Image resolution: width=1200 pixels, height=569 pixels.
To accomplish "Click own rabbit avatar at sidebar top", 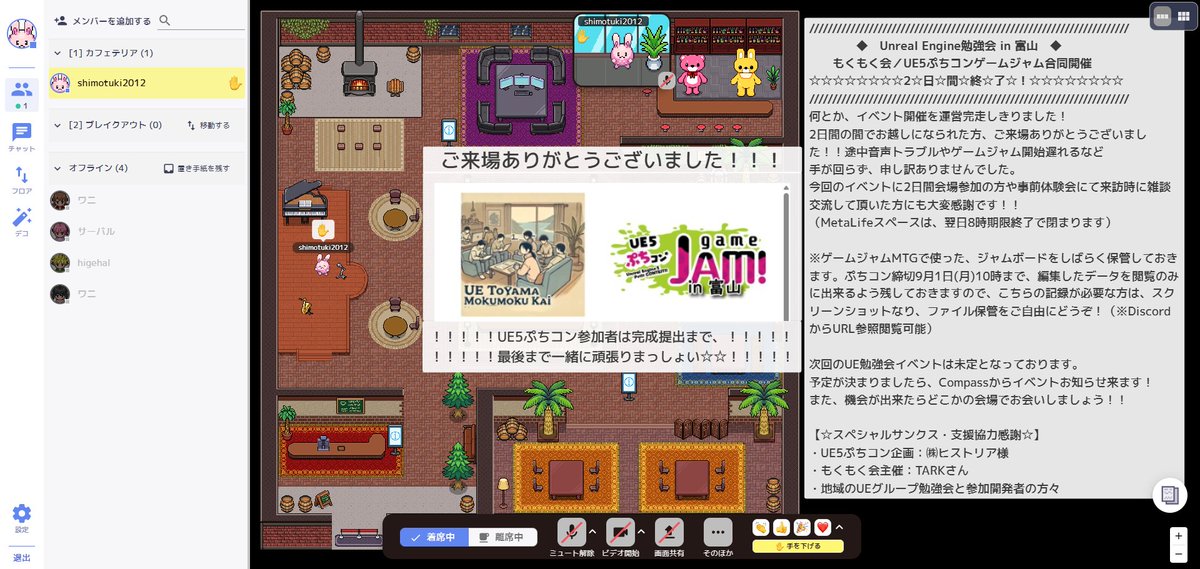I will pyautogui.click(x=21, y=34).
